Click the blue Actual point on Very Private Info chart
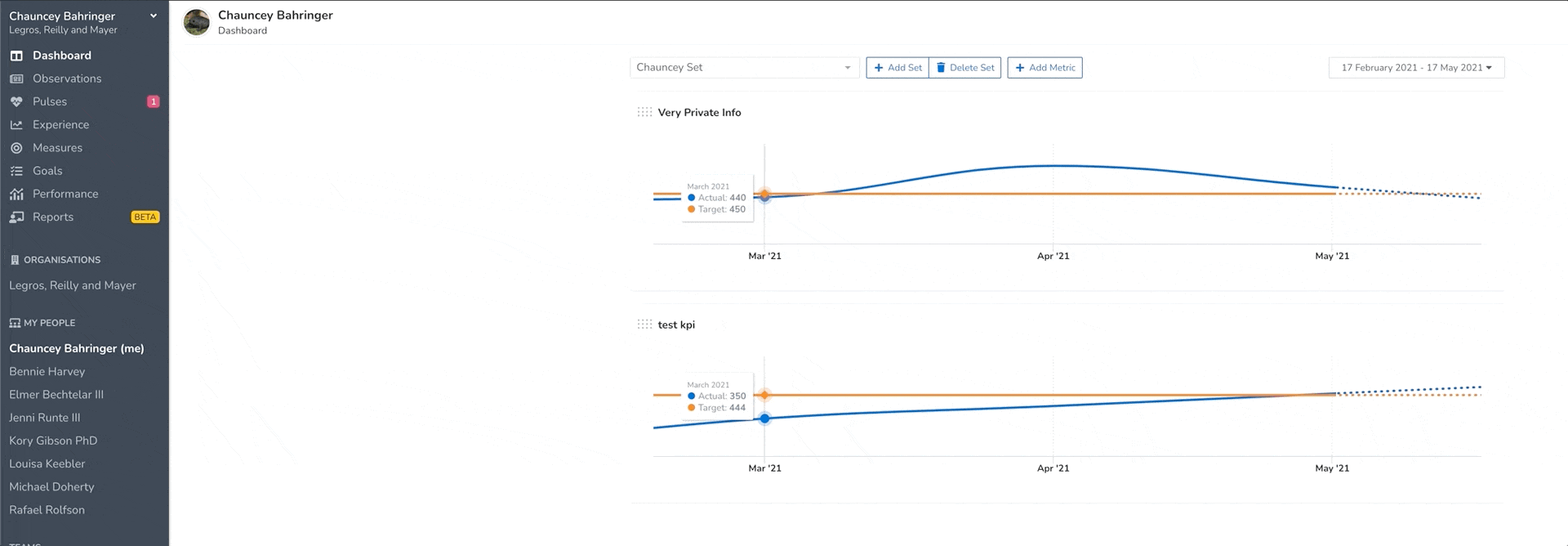The width and height of the screenshot is (1568, 546). (764, 196)
